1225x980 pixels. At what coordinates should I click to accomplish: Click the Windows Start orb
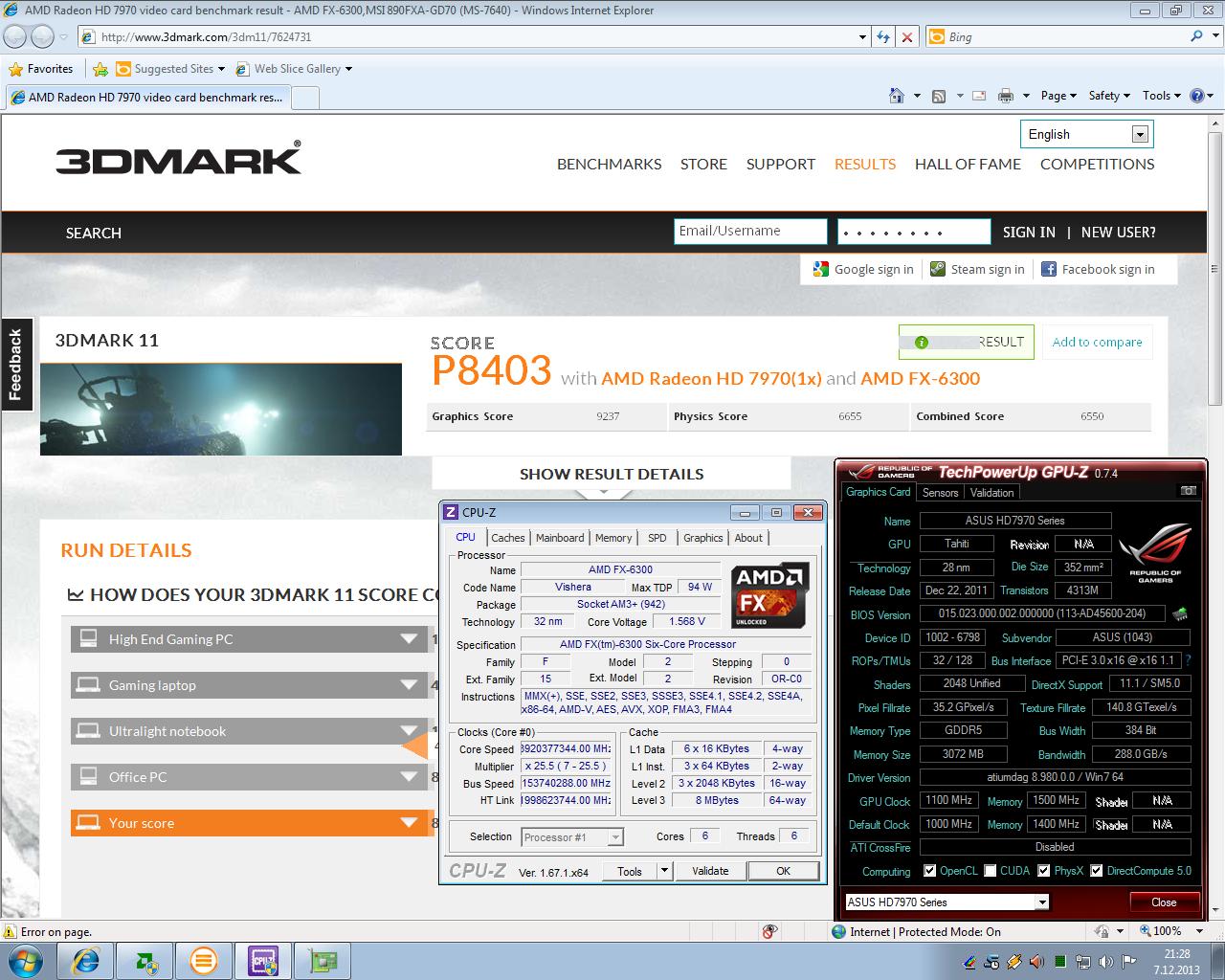tap(26, 960)
